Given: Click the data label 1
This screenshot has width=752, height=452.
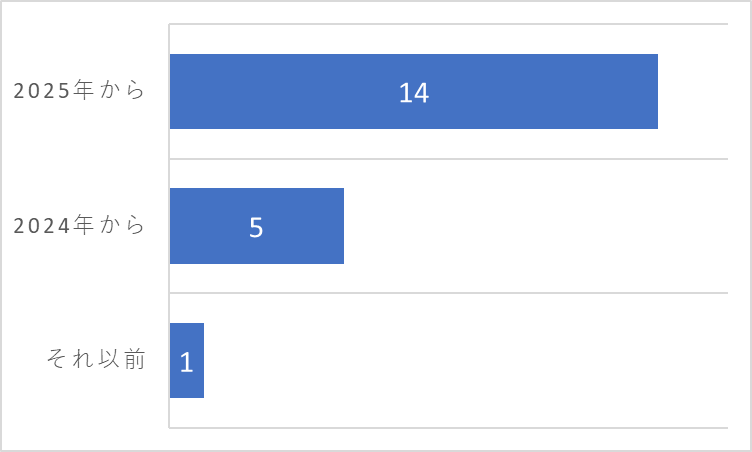Looking at the screenshot, I should (187, 362).
